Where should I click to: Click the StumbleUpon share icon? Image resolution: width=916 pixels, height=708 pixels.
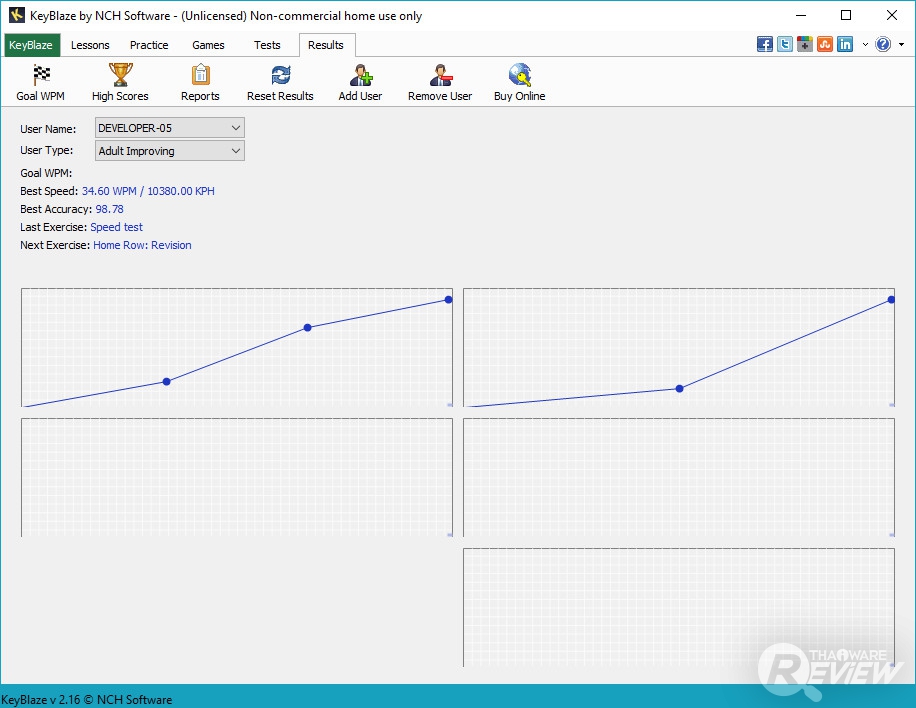[x=824, y=44]
